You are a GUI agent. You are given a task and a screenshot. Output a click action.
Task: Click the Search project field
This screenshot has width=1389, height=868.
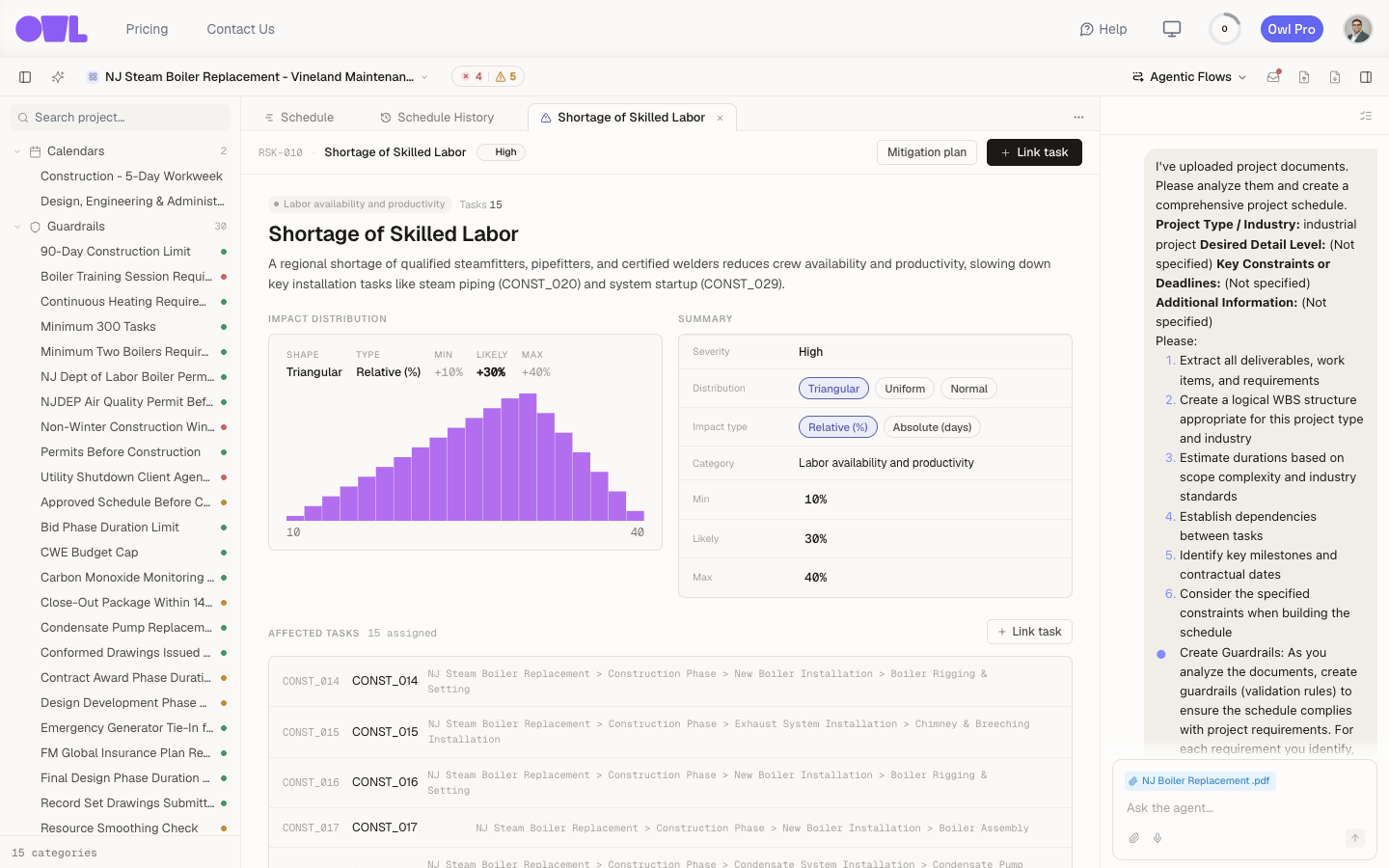[x=121, y=118]
